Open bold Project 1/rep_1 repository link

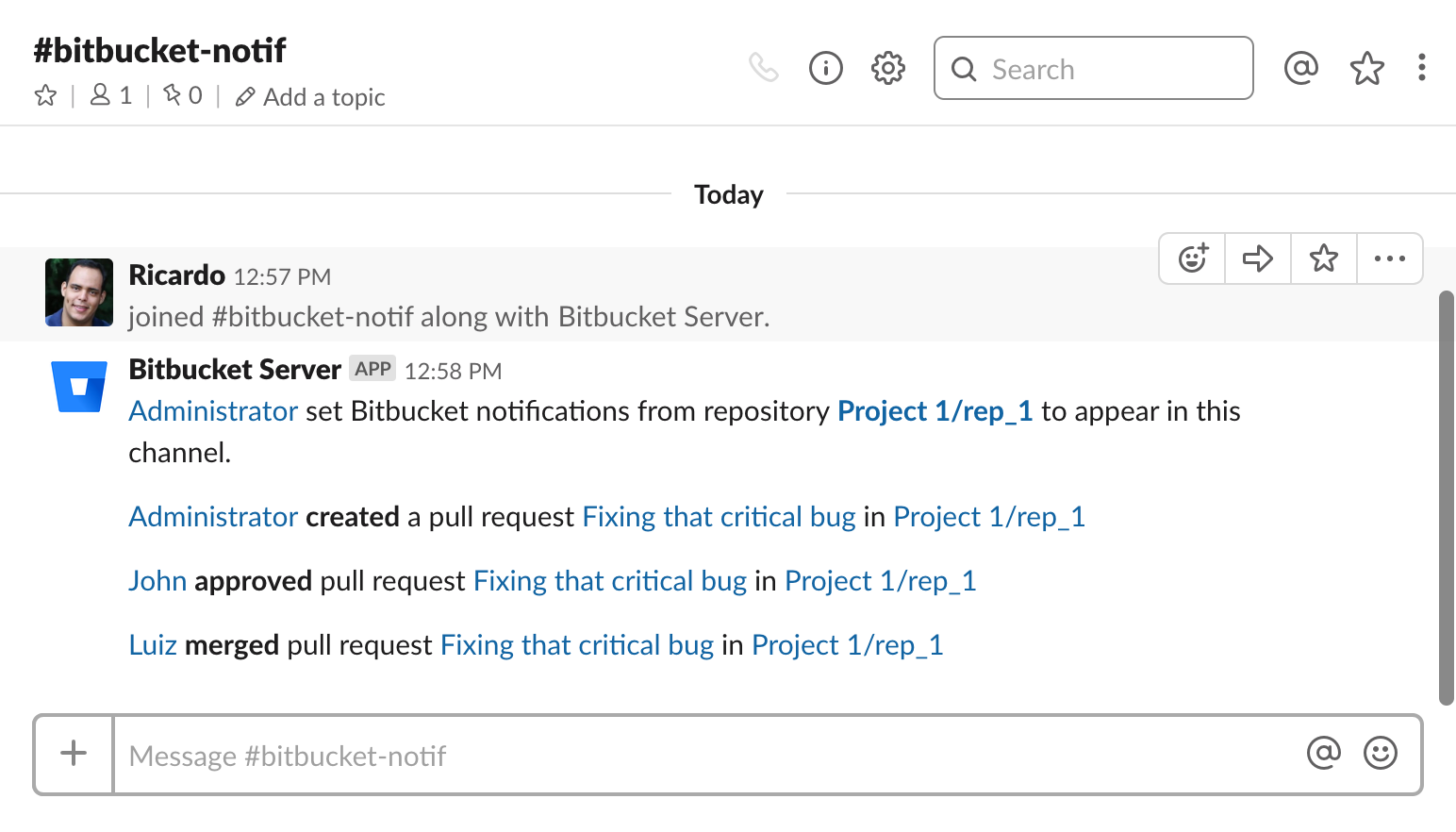click(x=935, y=411)
